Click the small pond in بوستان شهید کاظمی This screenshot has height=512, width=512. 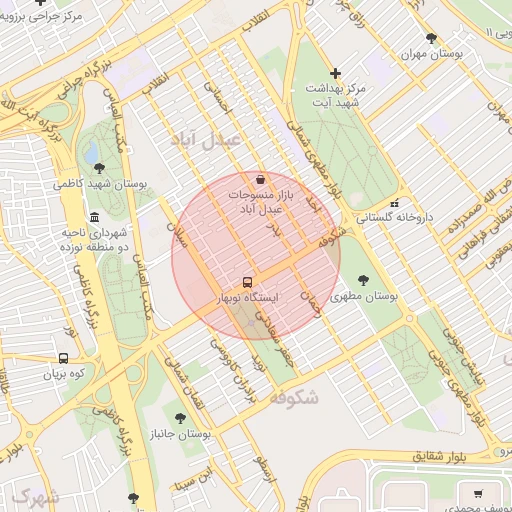point(92,152)
